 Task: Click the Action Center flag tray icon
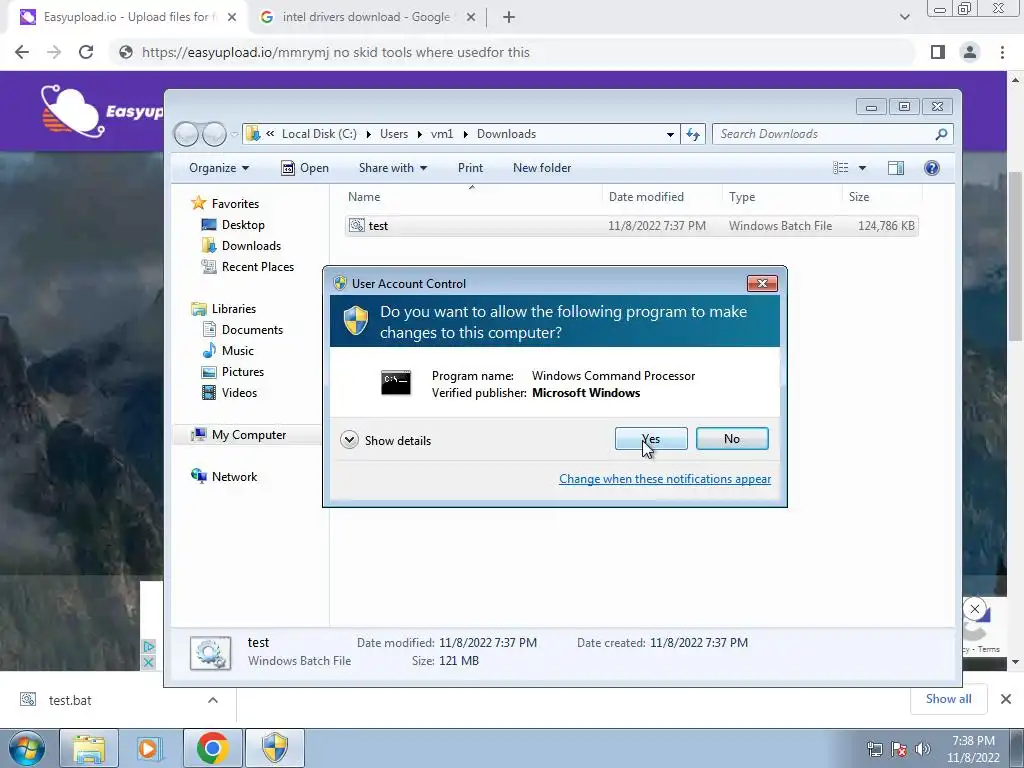pyautogui.click(x=899, y=749)
